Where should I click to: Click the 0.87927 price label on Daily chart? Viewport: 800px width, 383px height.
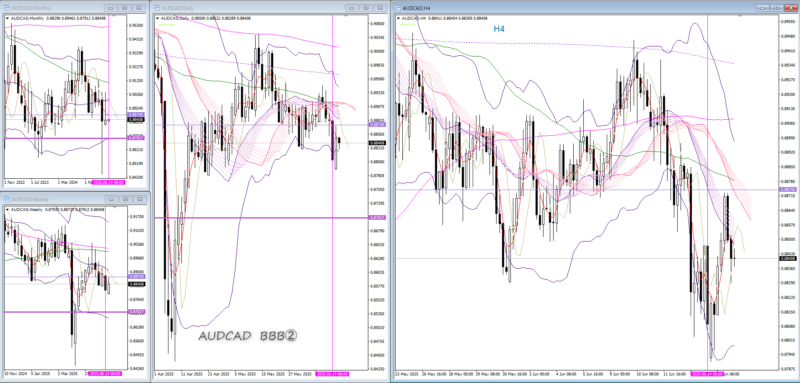coord(379,218)
